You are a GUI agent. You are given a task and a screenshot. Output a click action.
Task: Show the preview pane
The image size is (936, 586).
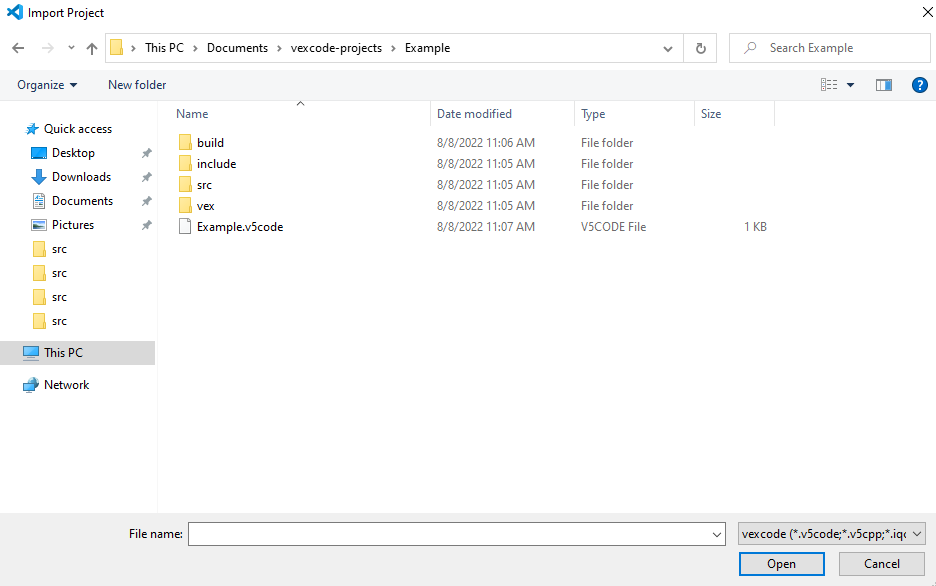(884, 85)
